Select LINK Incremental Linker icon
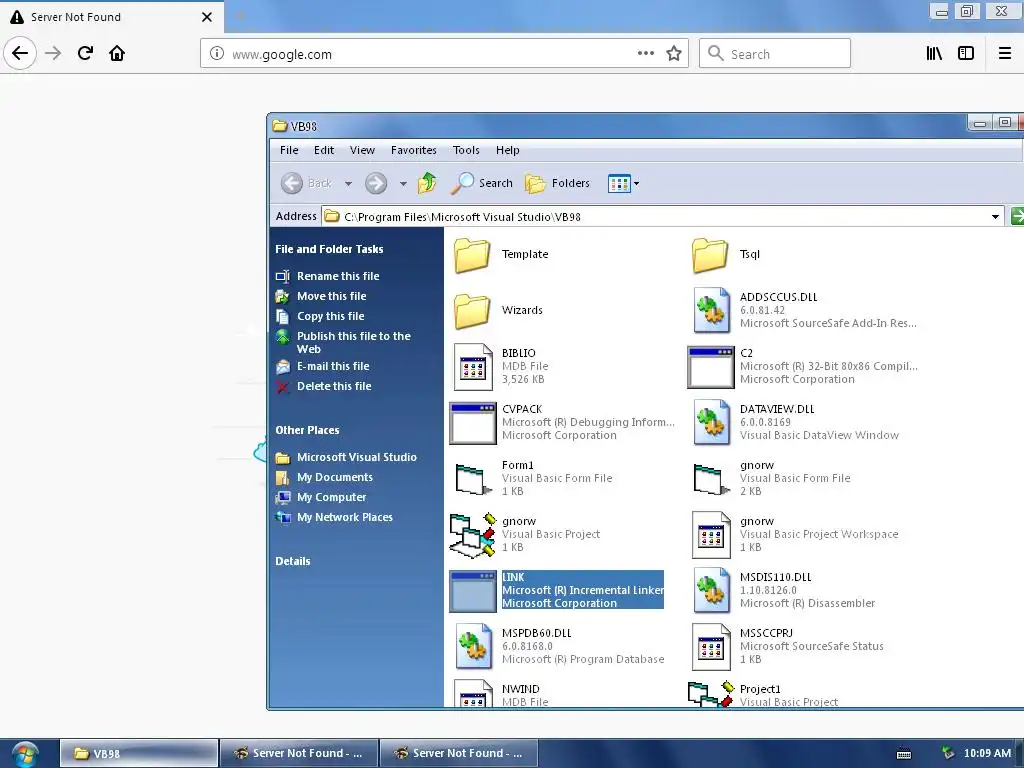Image resolution: width=1024 pixels, height=768 pixels. coord(473,592)
